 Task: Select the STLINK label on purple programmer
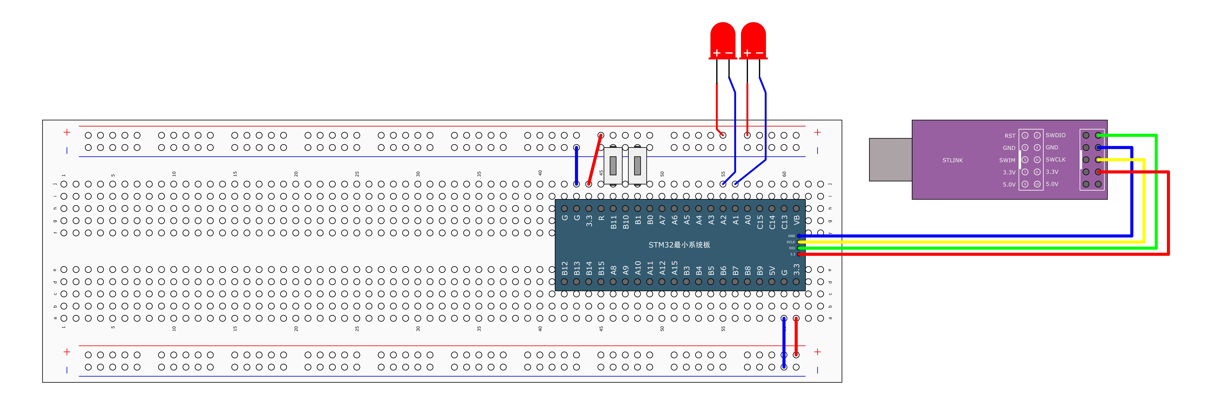(x=953, y=160)
